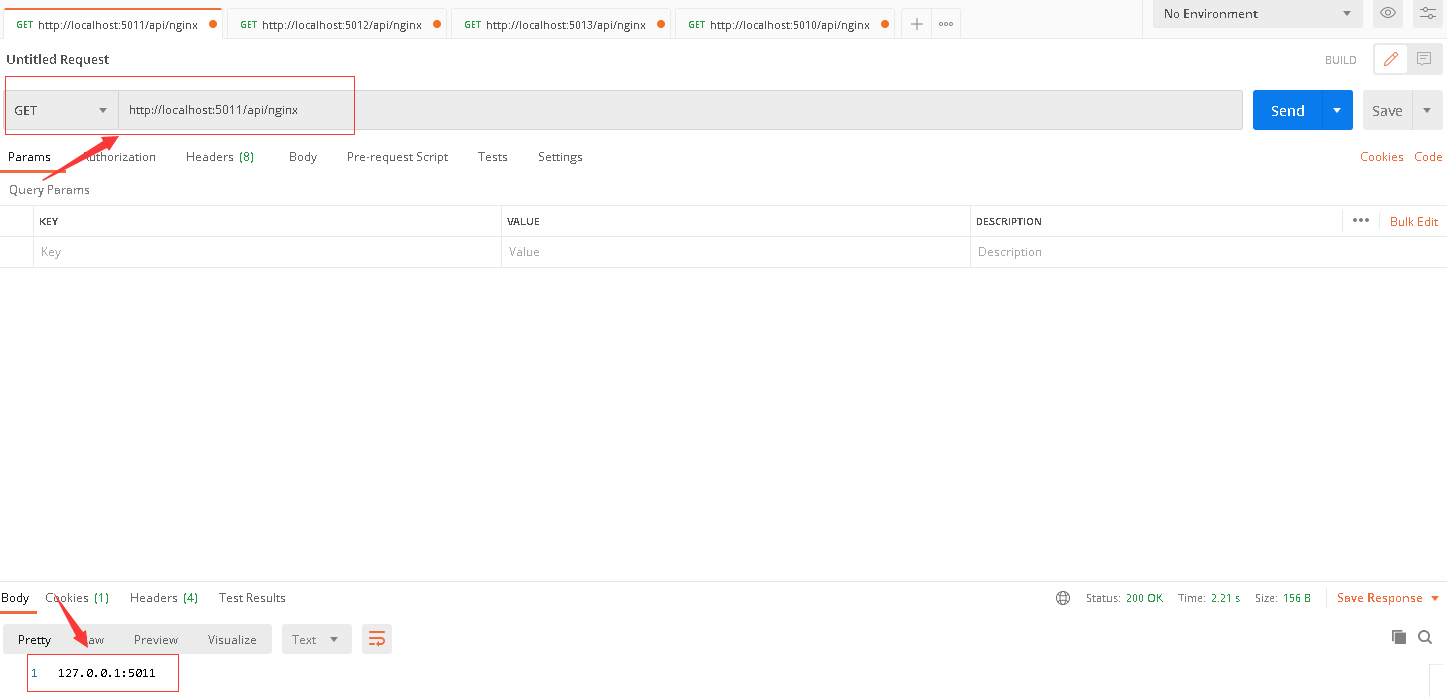Switch to build mode pencil icon
The width and height of the screenshot is (1447, 697).
point(1390,59)
